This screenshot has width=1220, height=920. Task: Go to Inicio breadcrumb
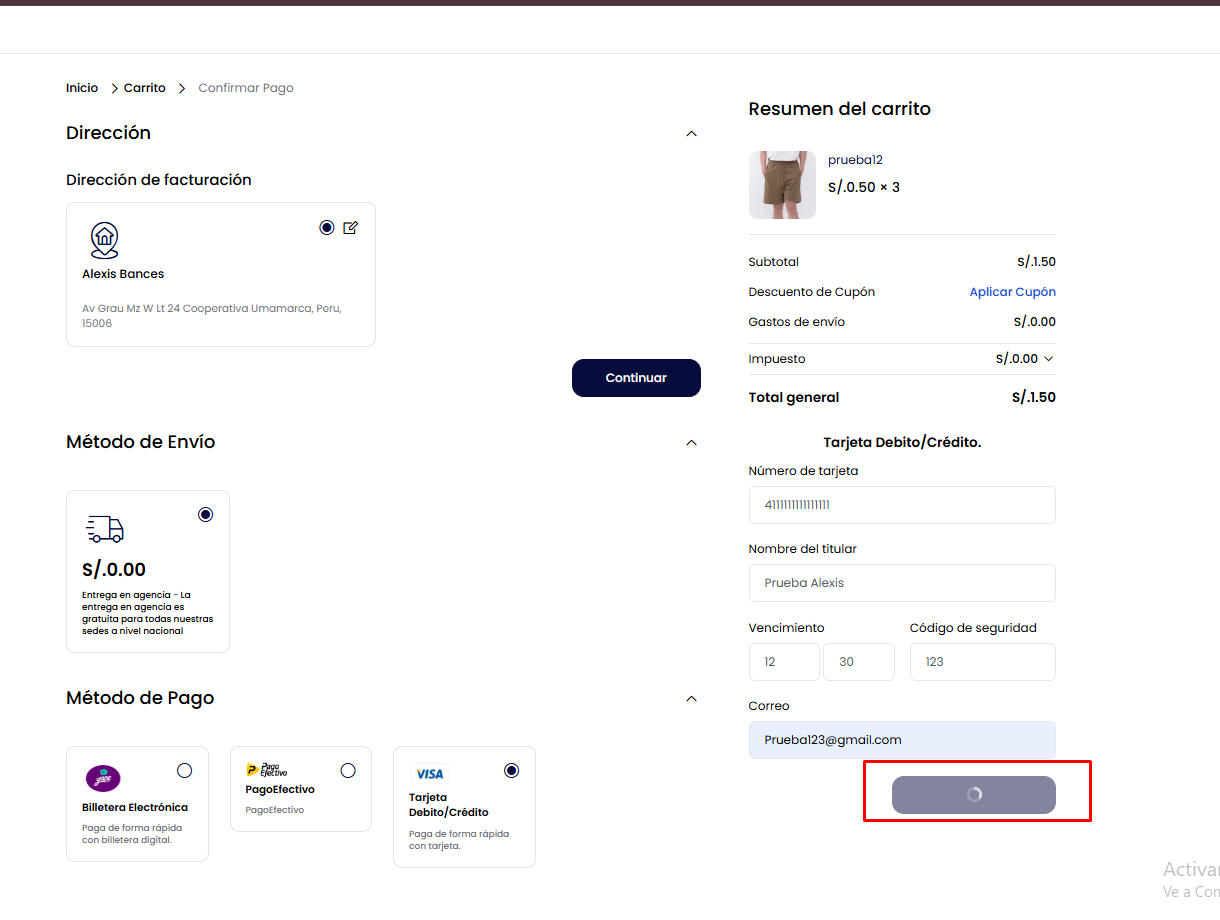coord(82,88)
